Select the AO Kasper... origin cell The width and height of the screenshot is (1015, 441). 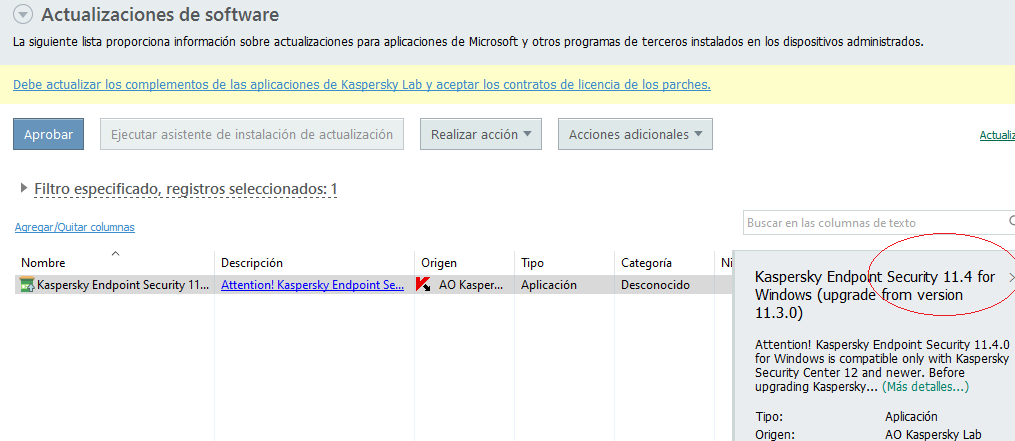(x=469, y=284)
